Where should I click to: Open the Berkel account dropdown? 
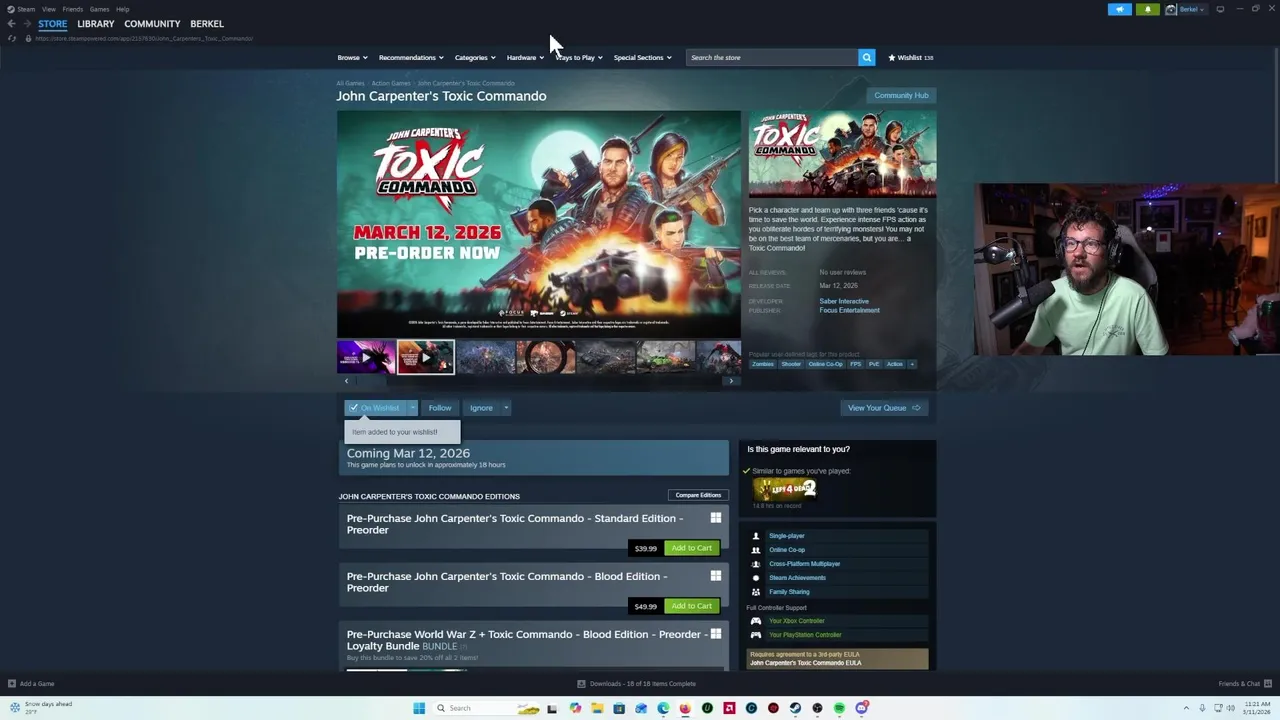pos(1192,9)
